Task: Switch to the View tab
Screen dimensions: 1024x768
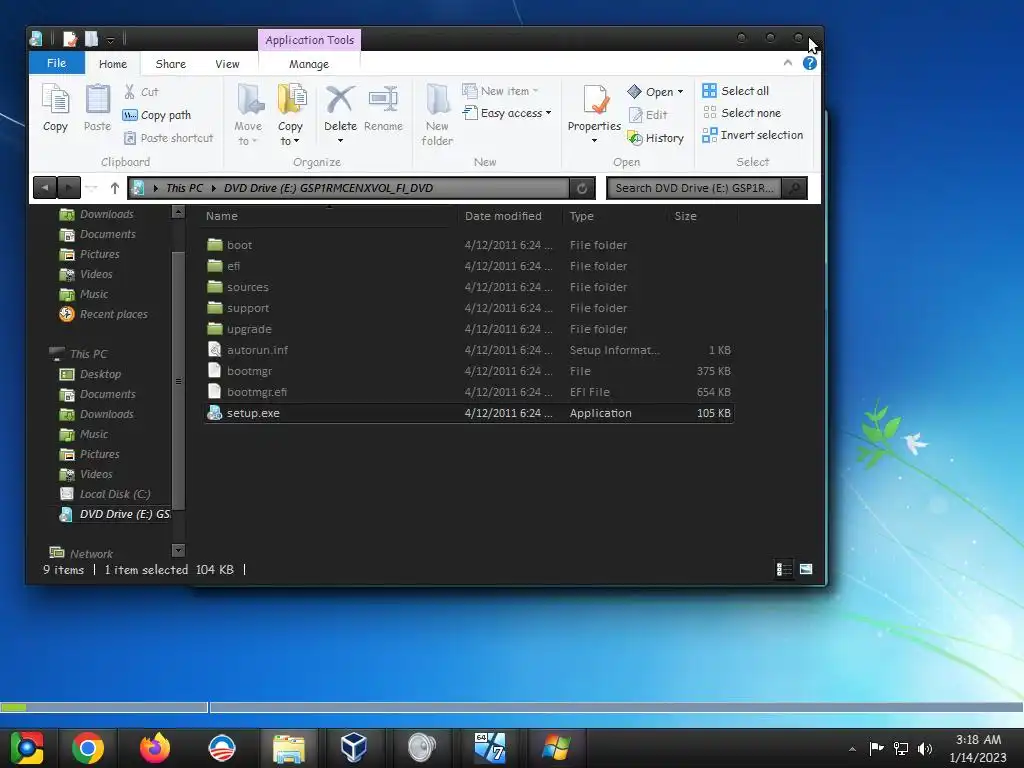Action: point(227,64)
